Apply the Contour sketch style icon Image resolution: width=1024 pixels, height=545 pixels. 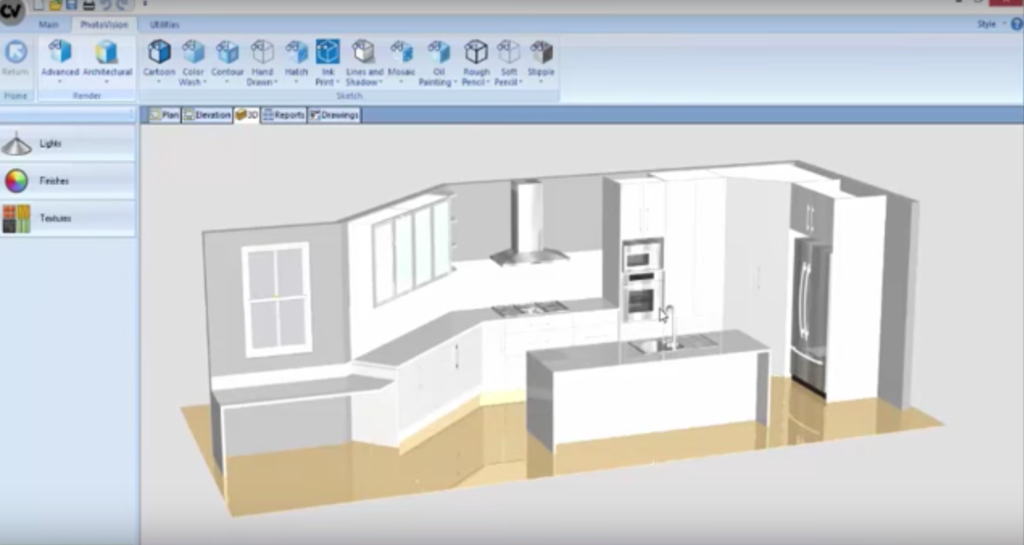point(227,52)
